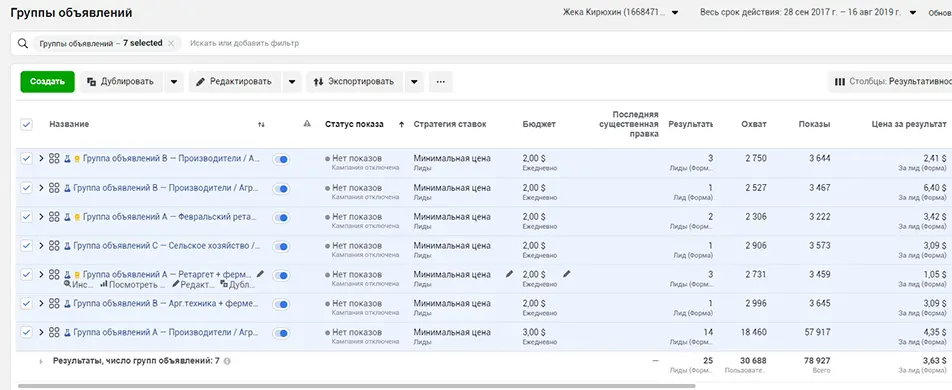Uncheck the Сельское хозяйство ad set checkbox
The height and width of the screenshot is (390, 952).
tap(26, 245)
